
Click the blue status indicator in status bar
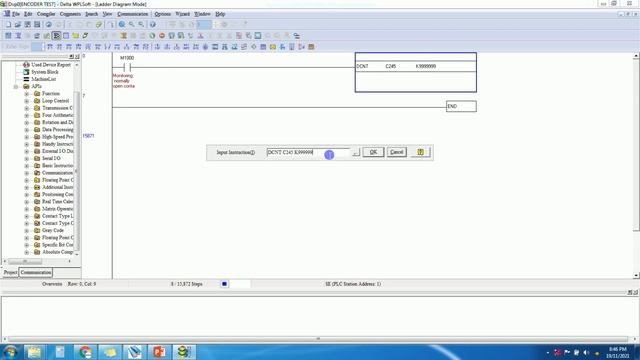(224, 284)
